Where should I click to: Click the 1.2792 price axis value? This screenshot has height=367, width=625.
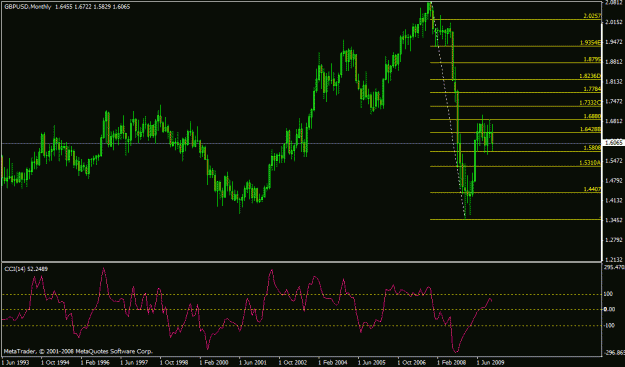pyautogui.click(x=614, y=240)
